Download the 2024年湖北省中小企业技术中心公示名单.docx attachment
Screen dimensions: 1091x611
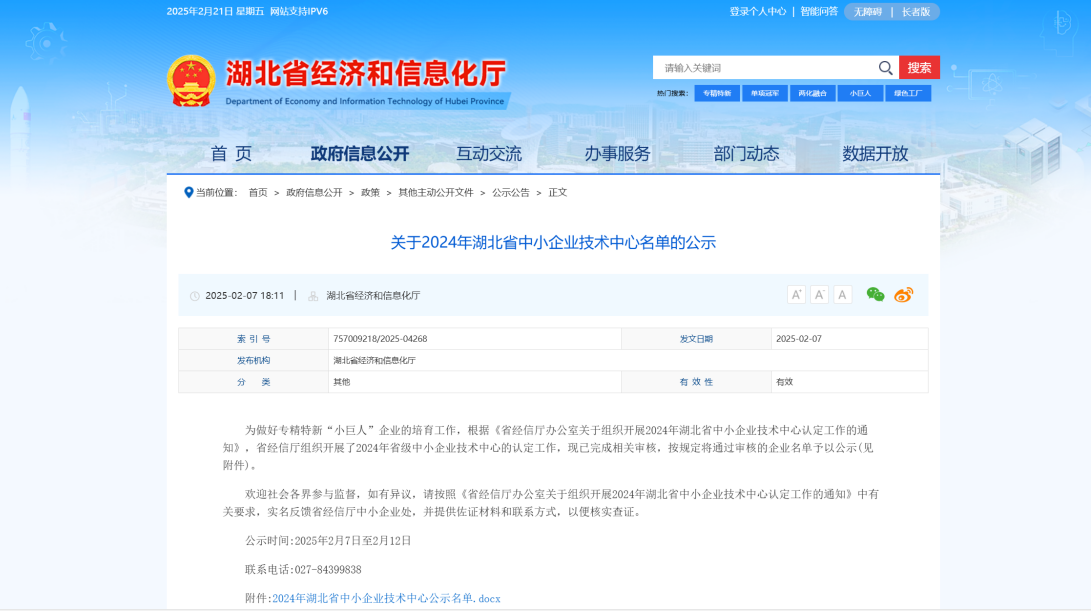(386, 598)
